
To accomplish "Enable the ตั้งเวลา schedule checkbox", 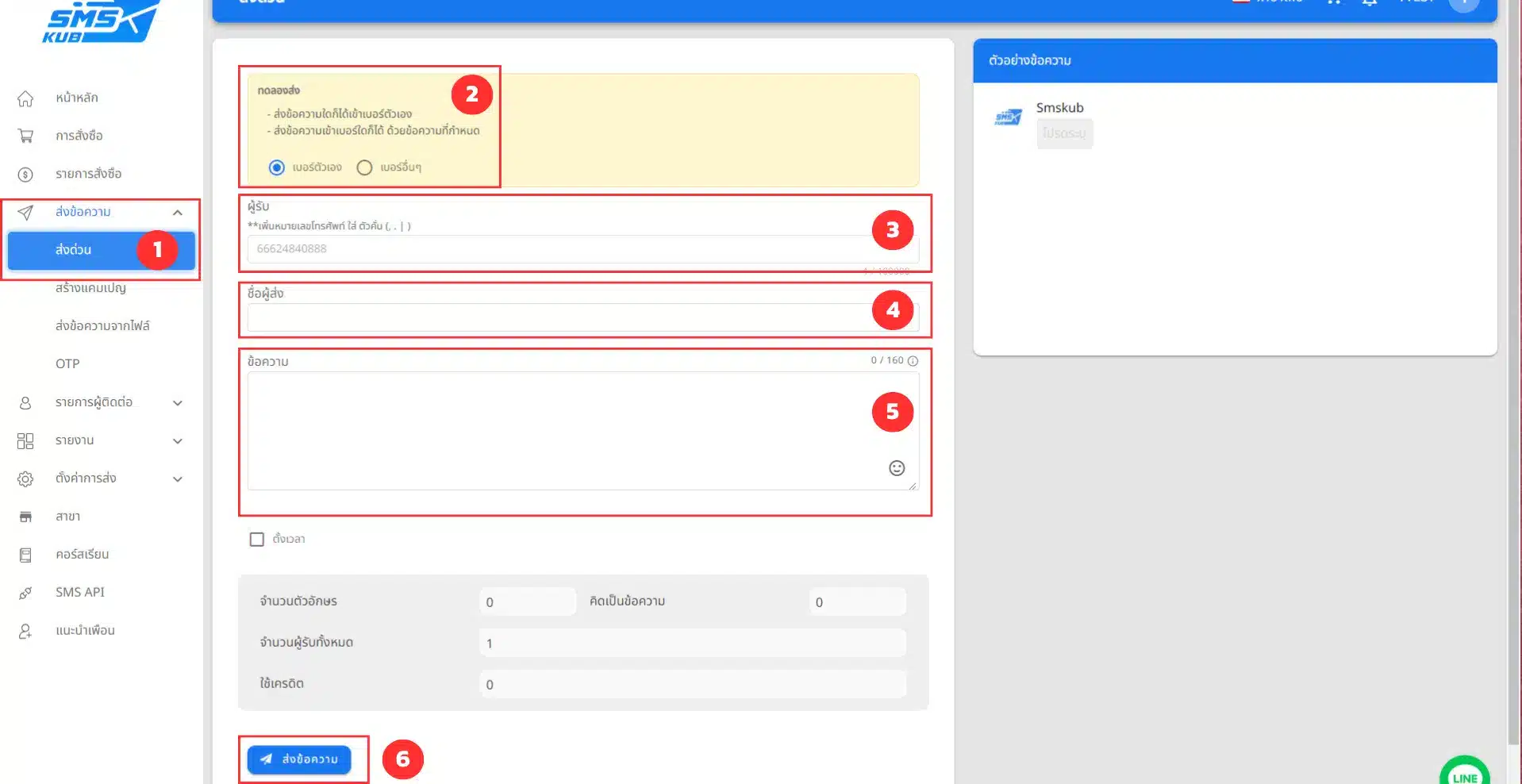I will [257, 540].
